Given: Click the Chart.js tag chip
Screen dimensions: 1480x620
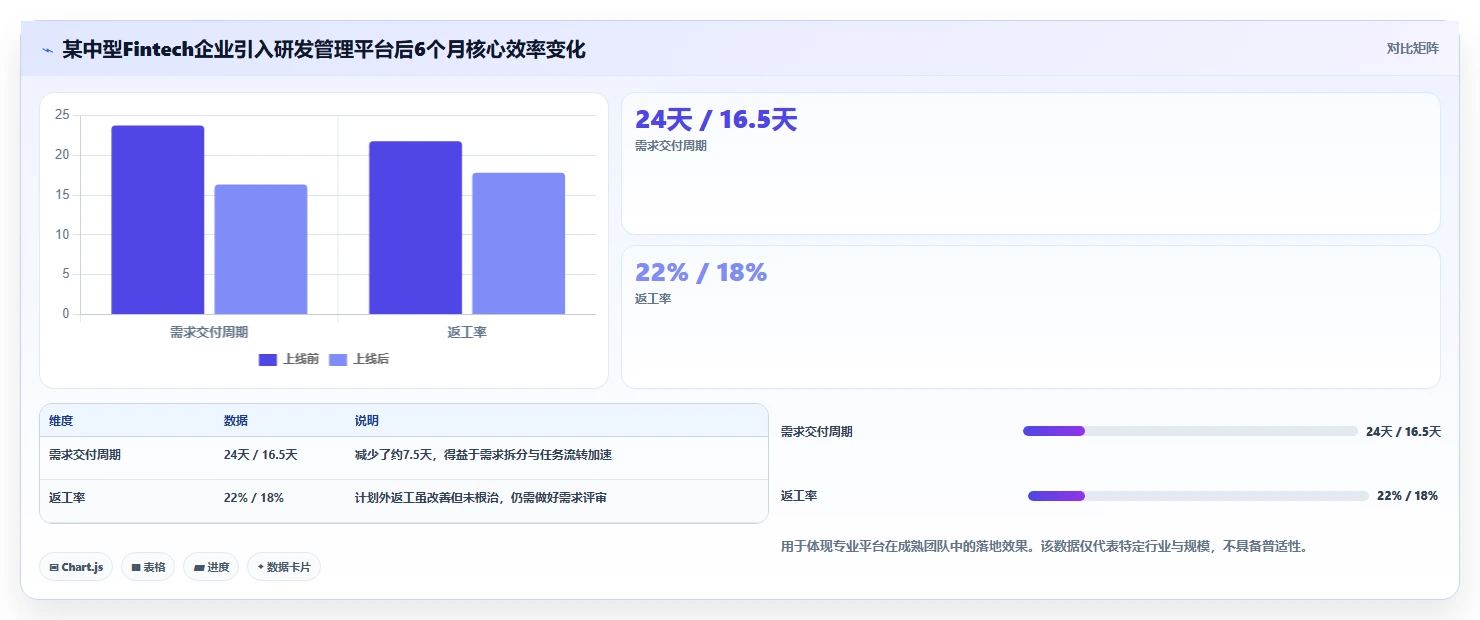Looking at the screenshot, I should click(x=76, y=567).
